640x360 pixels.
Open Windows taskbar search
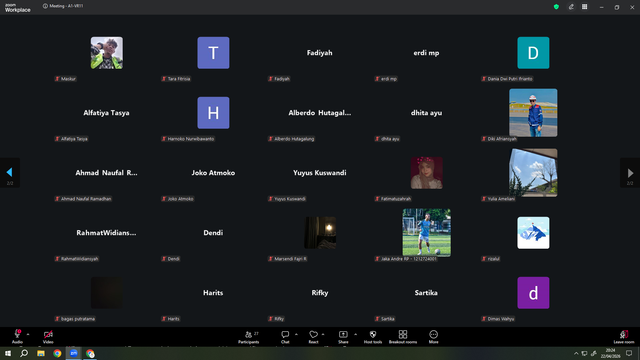pos(24,353)
